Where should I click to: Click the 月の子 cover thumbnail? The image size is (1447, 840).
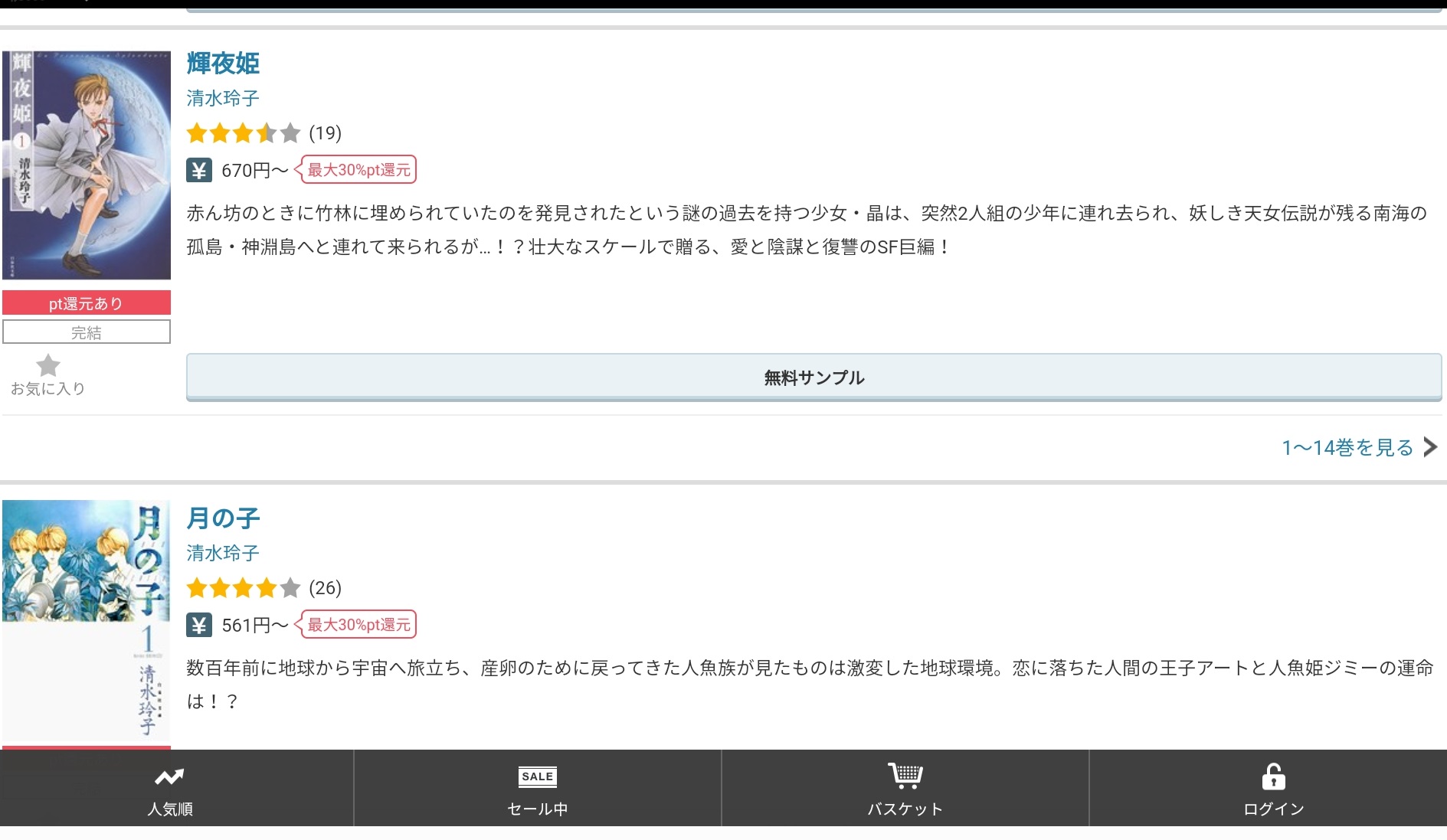click(x=87, y=620)
